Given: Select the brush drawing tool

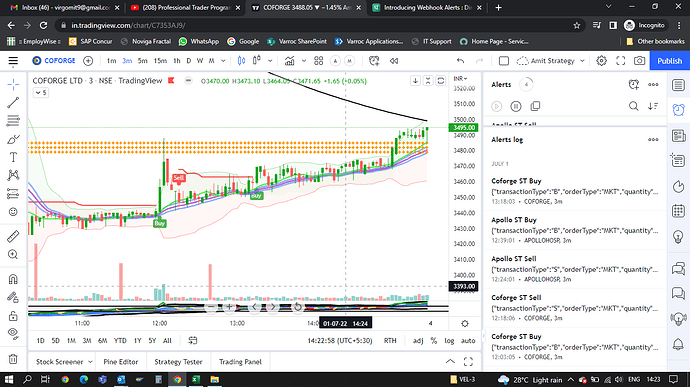Looking at the screenshot, I should [13, 139].
